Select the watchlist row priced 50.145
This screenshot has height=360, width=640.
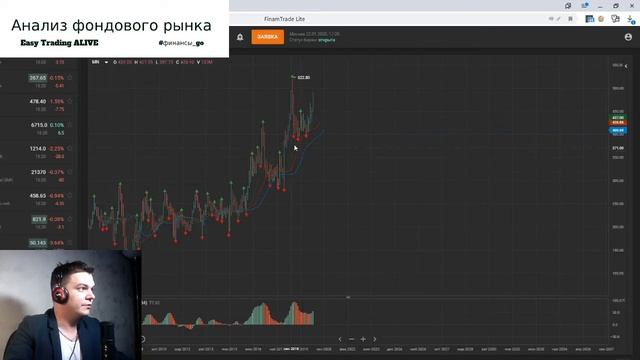coord(40,243)
